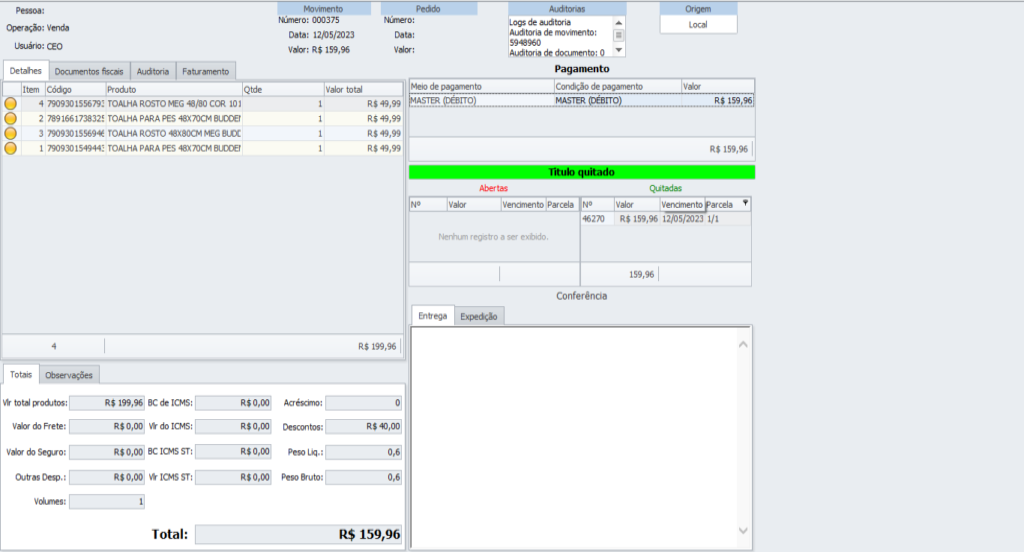Click the Entrega text area scroll down arrow
This screenshot has height=552, width=1024.
pyautogui.click(x=743, y=530)
